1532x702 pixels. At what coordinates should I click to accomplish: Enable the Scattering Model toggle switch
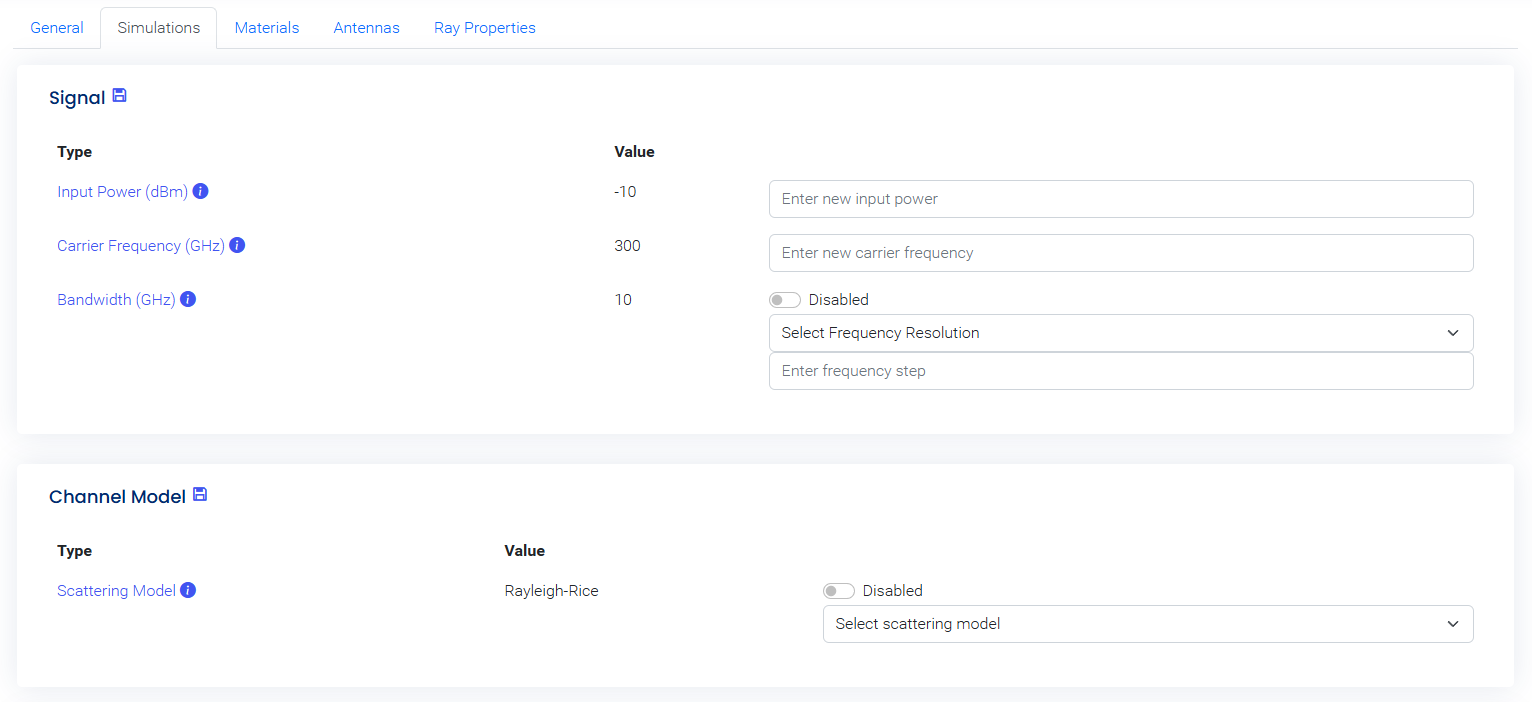(x=839, y=591)
